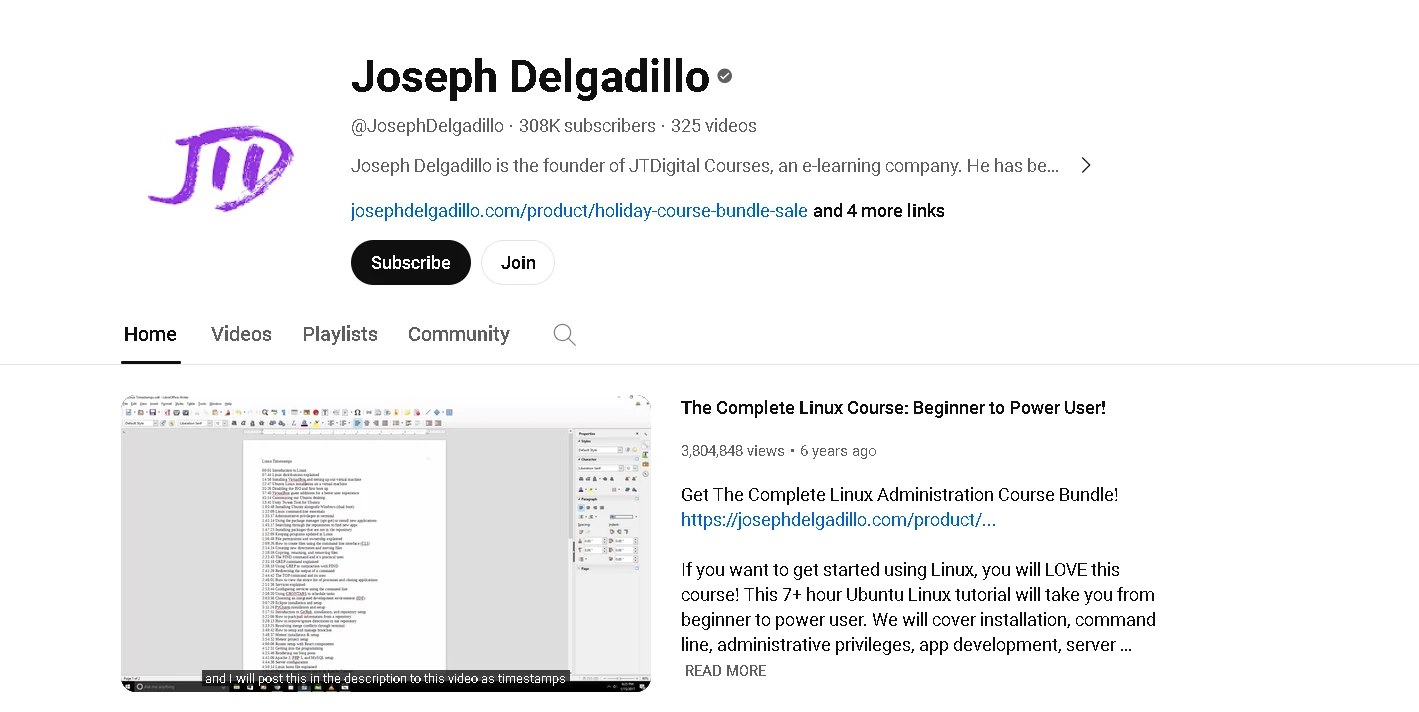Switch to the Videos tab
The height and width of the screenshot is (712, 1419).
[241, 335]
